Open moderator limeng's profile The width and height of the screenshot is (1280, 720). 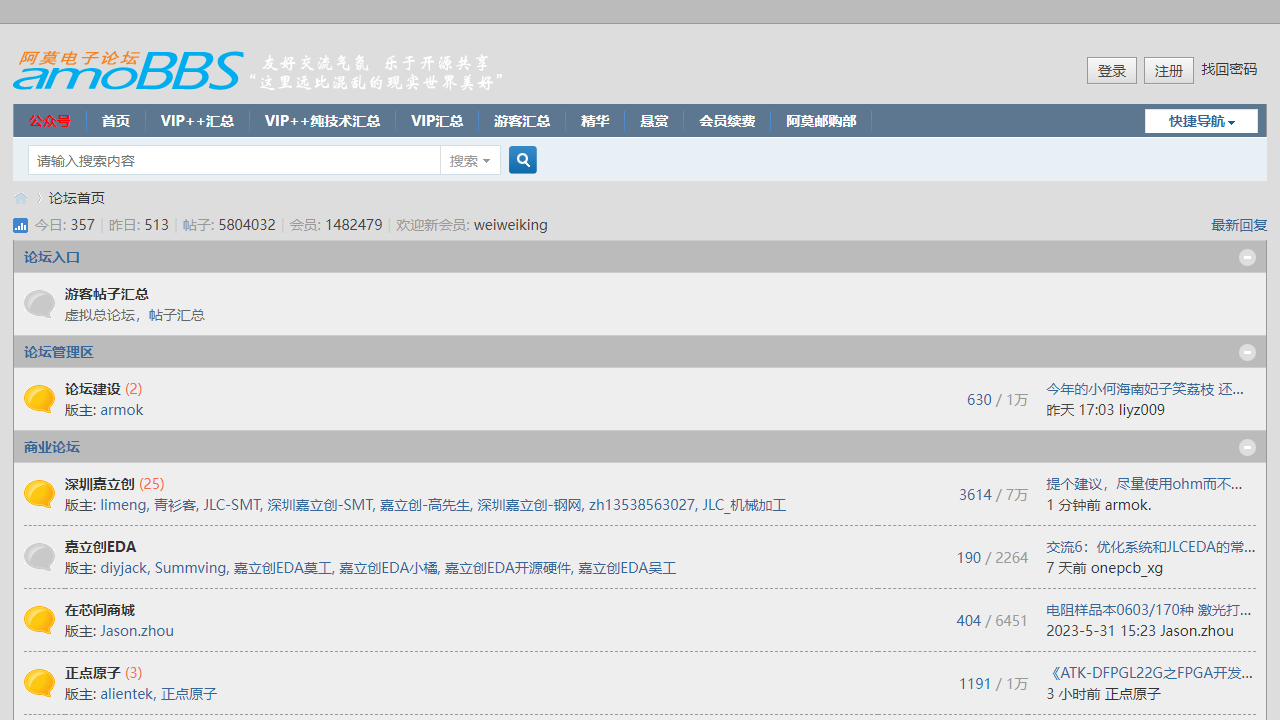click(123, 505)
